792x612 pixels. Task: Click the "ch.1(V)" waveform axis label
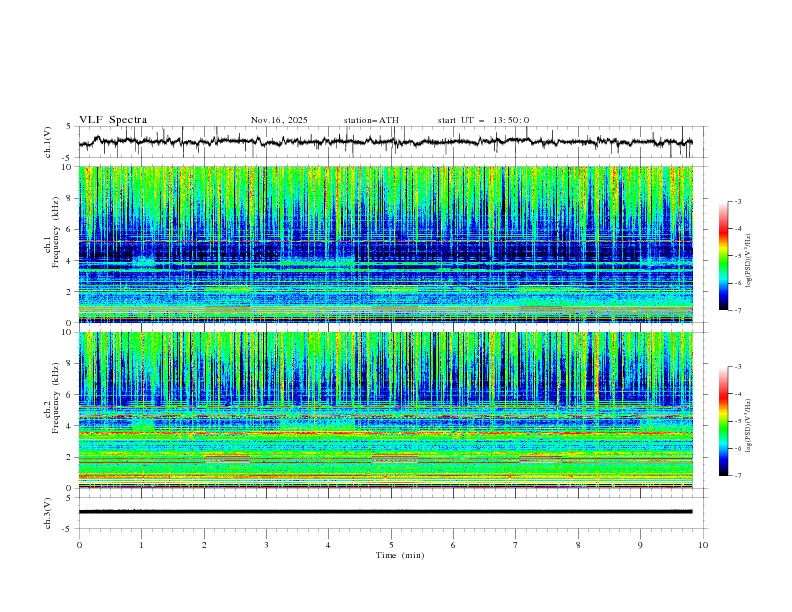[x=48, y=142]
